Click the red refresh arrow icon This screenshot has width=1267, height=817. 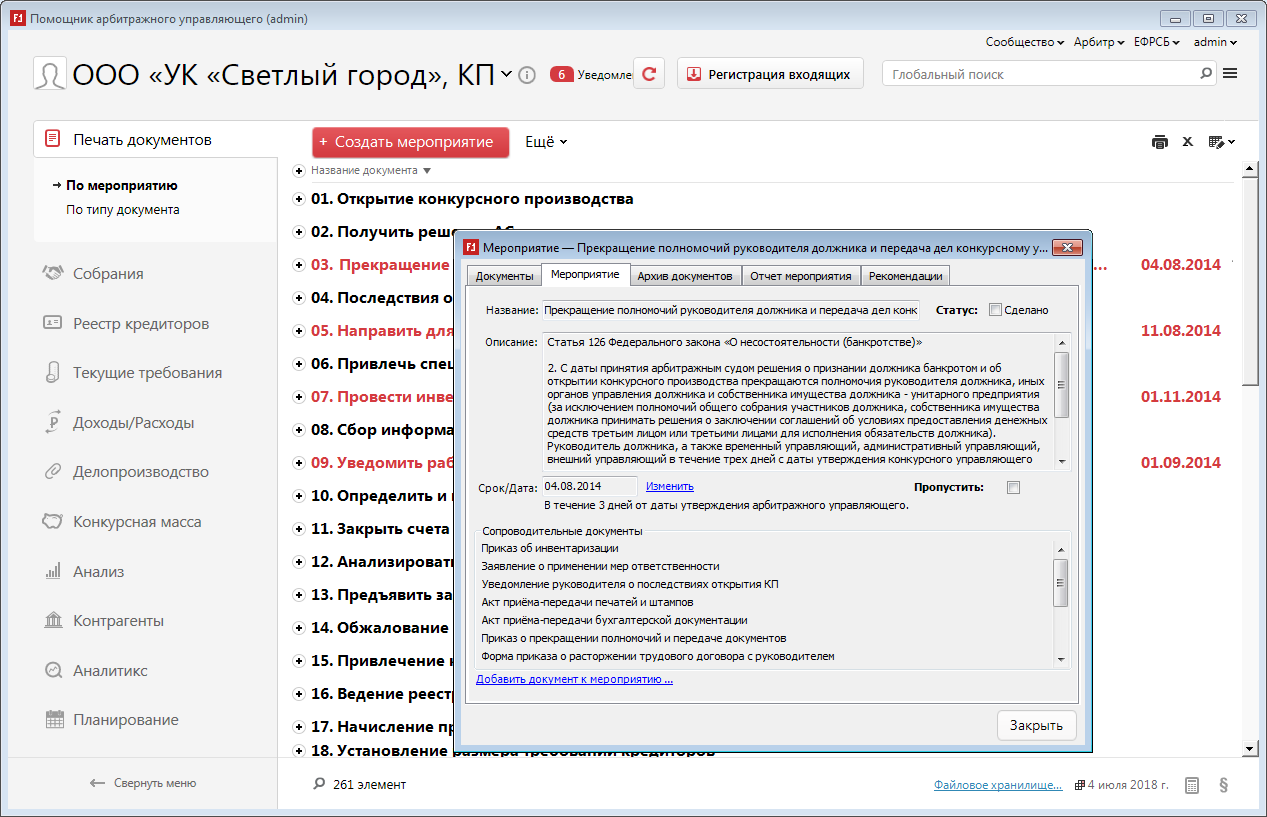point(649,74)
